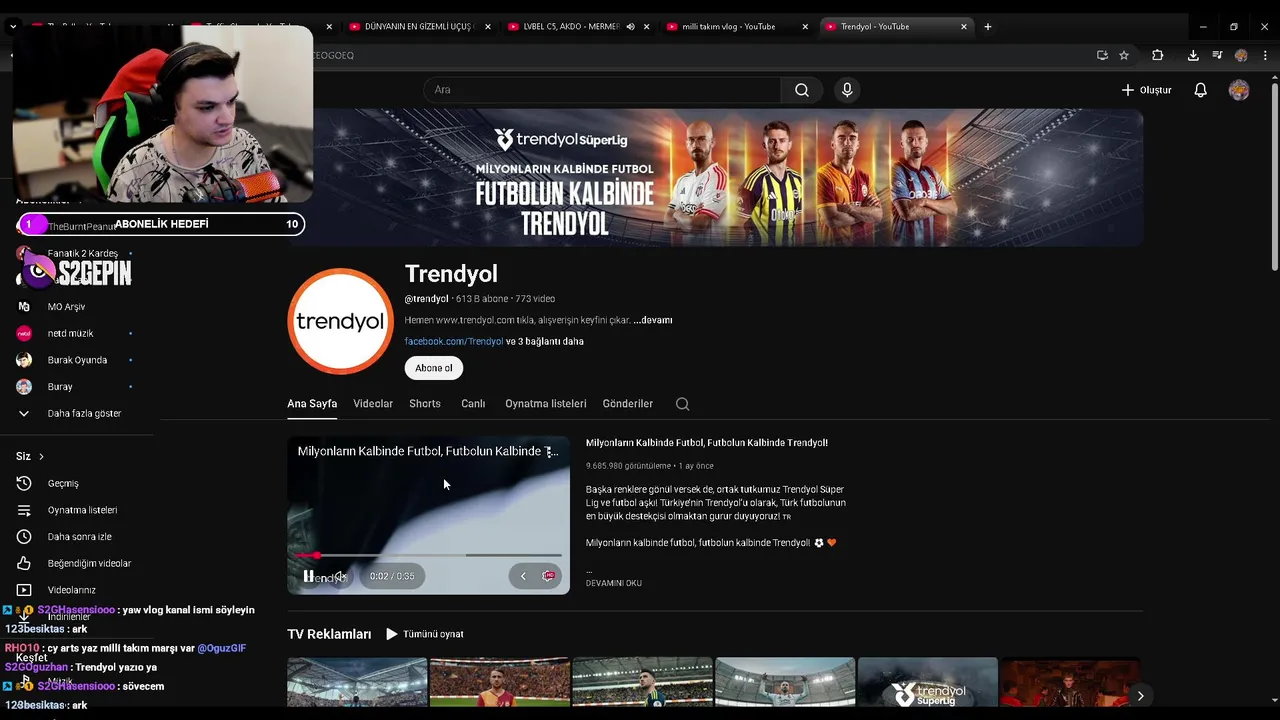
Task: Switch to DÜNYANIN EN GİZEMLİ UÇUŞ tab
Action: coord(420,27)
